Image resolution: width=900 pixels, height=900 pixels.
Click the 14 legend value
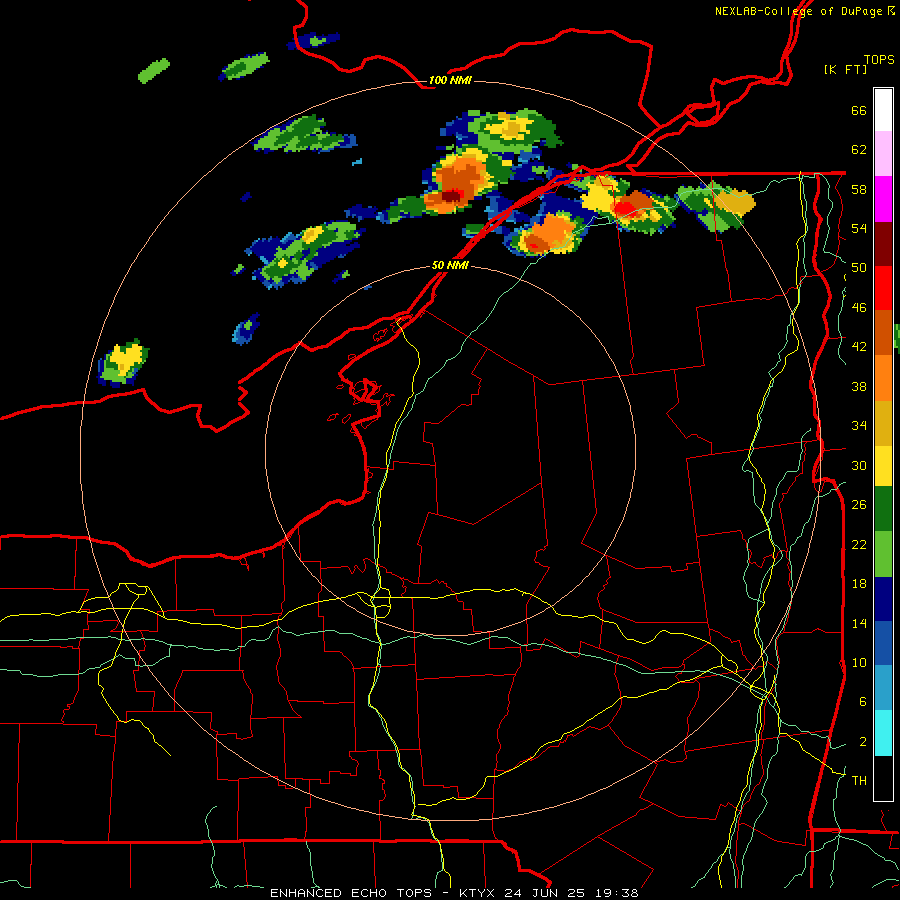(x=859, y=623)
